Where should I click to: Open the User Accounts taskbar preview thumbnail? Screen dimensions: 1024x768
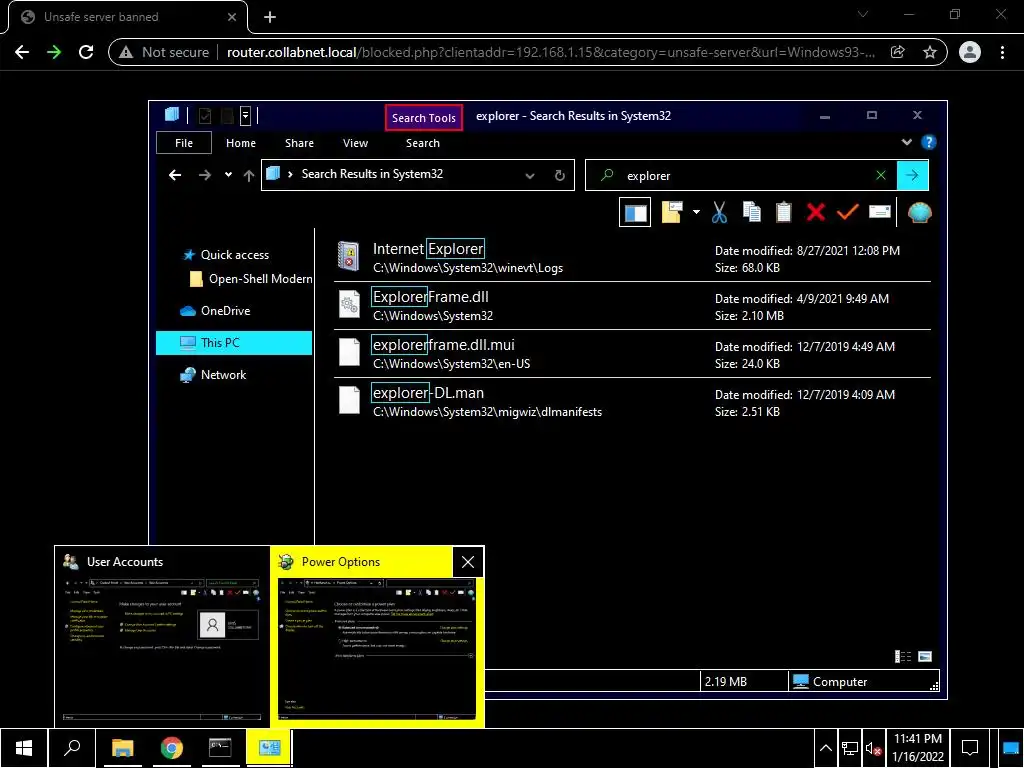162,637
